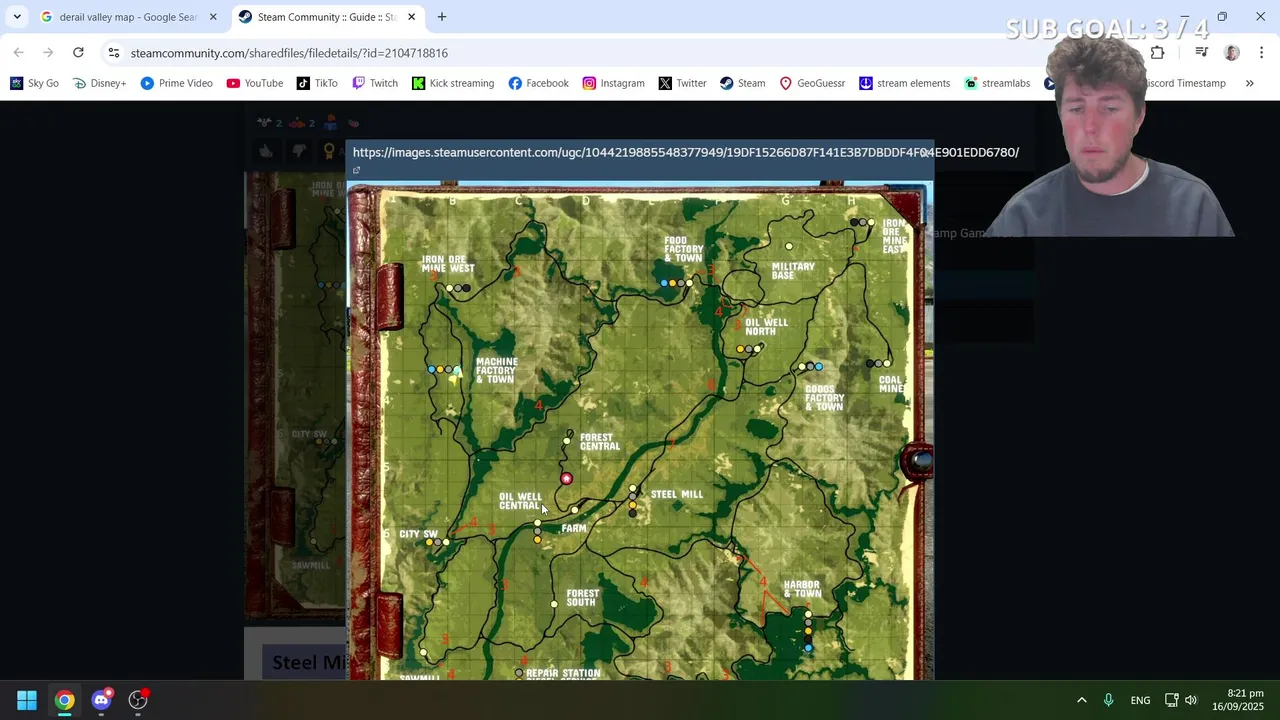This screenshot has height=720, width=1280.
Task: Open the Chrome profile avatar
Action: (x=1232, y=53)
